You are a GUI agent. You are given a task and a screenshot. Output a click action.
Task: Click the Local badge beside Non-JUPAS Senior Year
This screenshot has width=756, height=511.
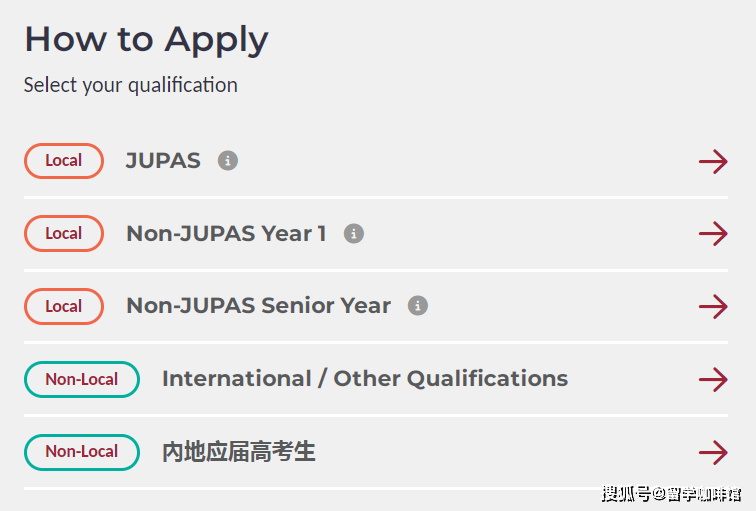[x=64, y=306]
